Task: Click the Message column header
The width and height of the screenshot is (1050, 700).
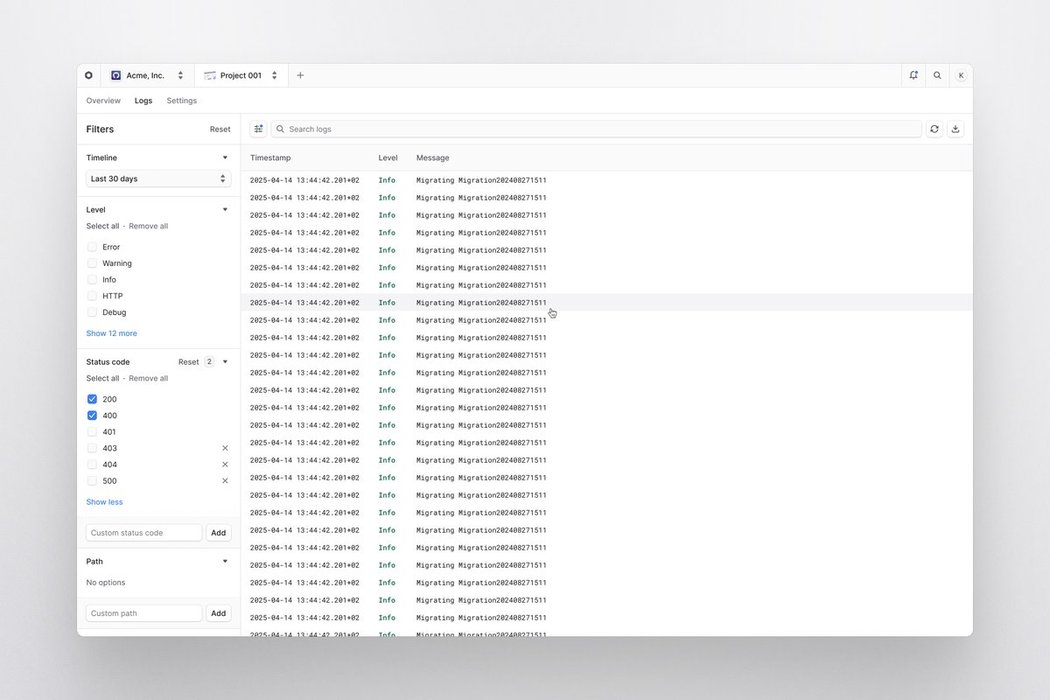Action: (433, 158)
